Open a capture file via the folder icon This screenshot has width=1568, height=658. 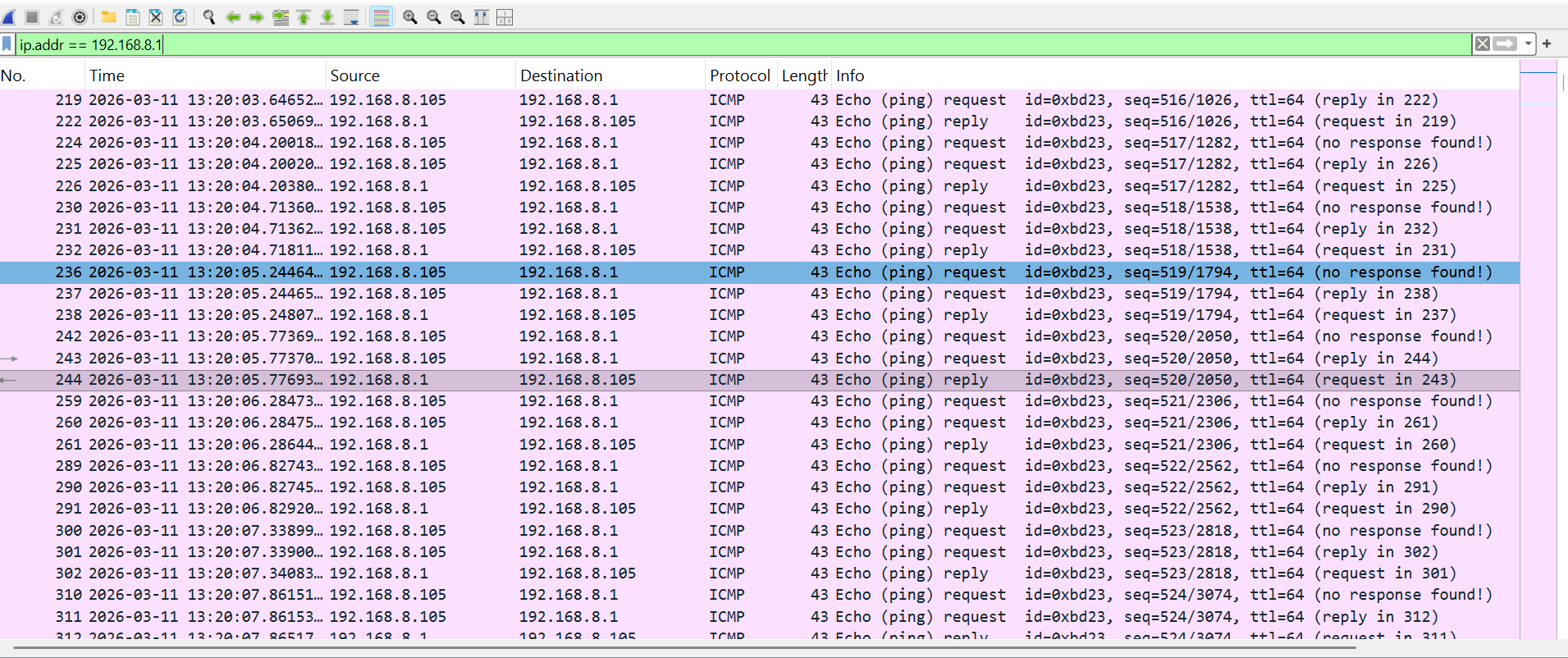point(108,16)
